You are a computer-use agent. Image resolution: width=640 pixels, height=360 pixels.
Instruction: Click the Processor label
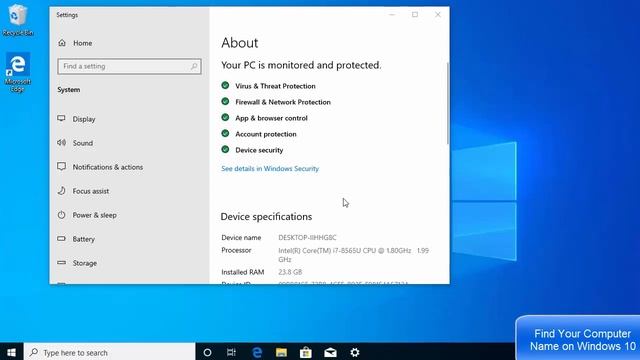pos(236,250)
